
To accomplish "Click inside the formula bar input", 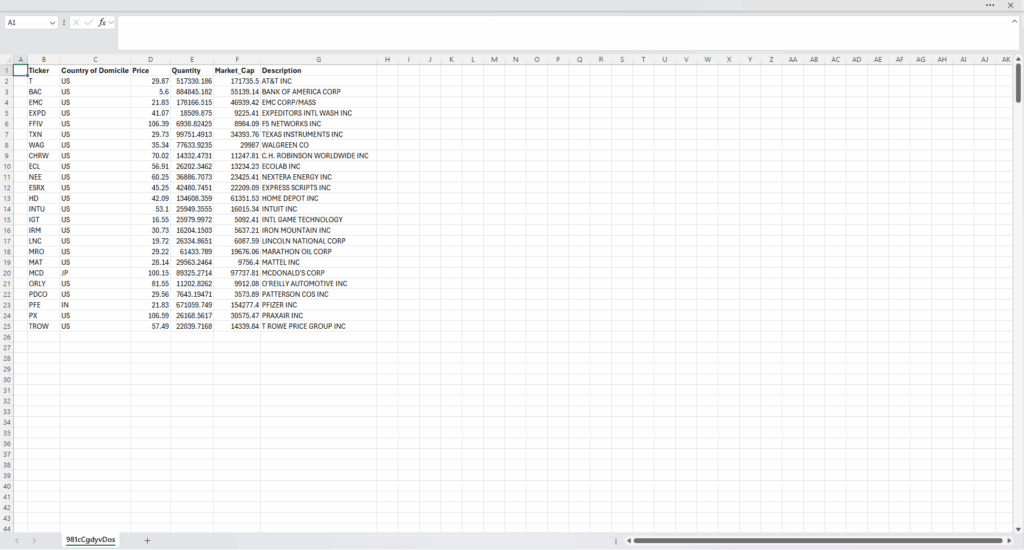I will point(560,32).
